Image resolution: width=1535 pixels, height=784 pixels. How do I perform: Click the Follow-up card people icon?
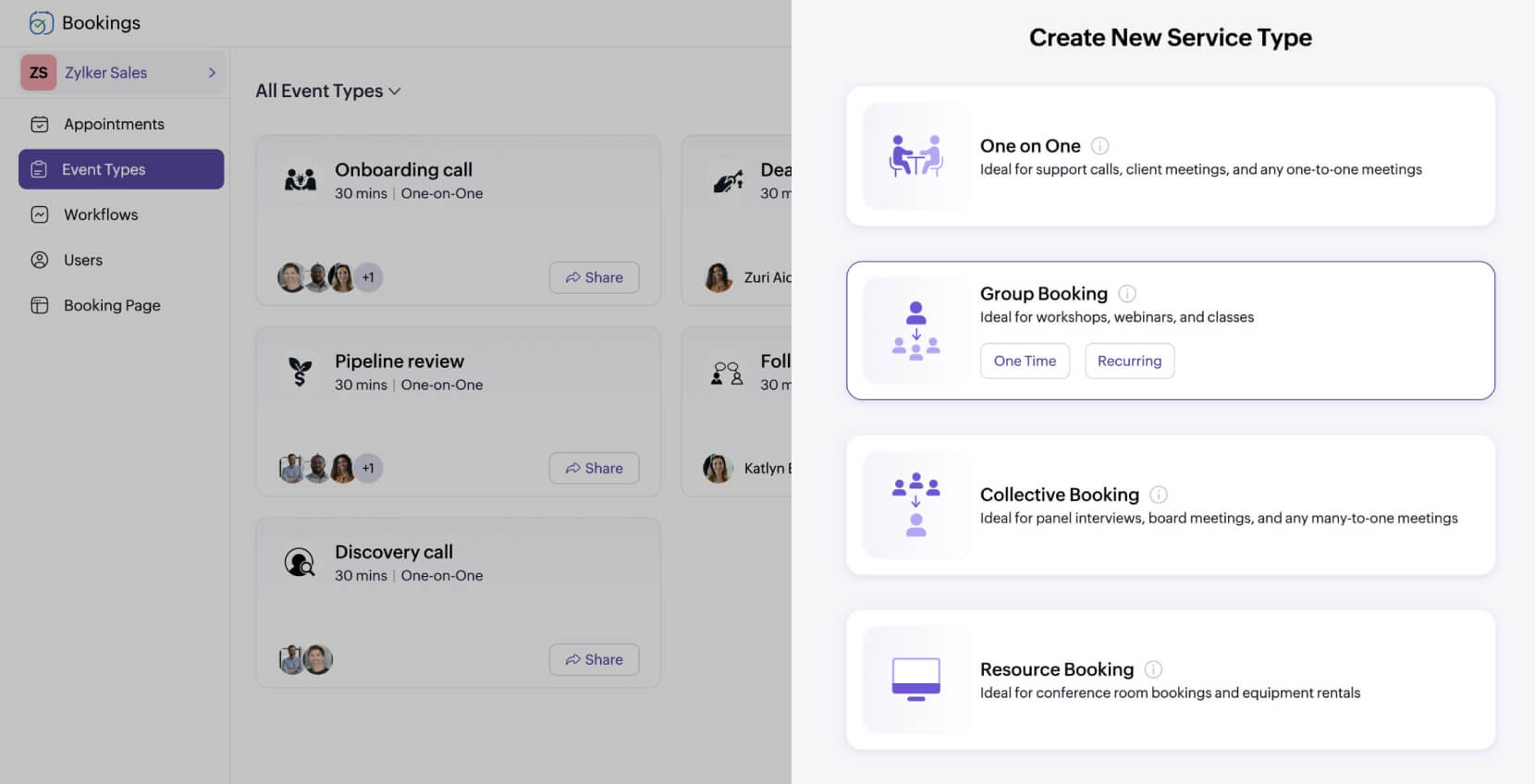coord(727,373)
